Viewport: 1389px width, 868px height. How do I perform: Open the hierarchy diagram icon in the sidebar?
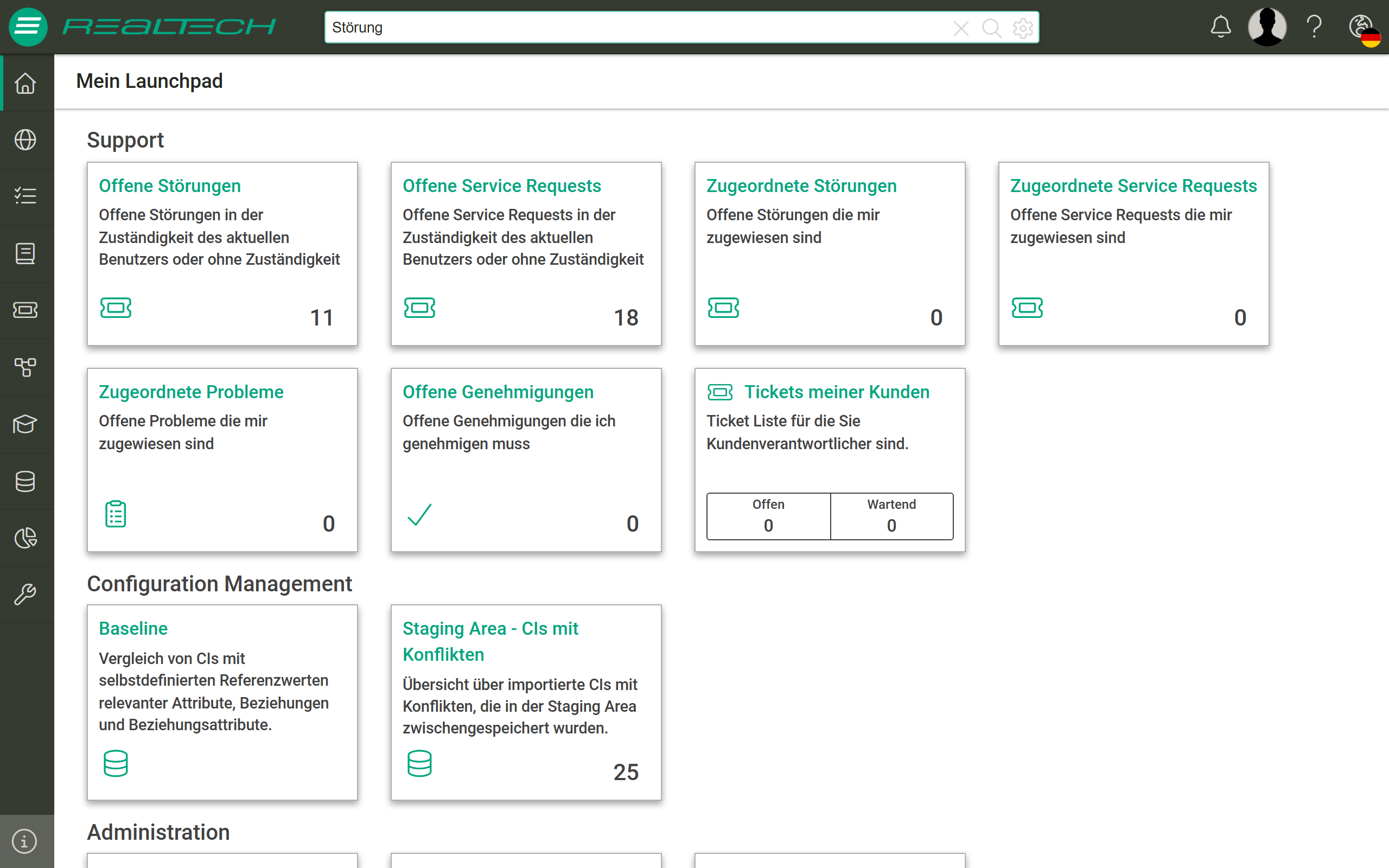(26, 367)
